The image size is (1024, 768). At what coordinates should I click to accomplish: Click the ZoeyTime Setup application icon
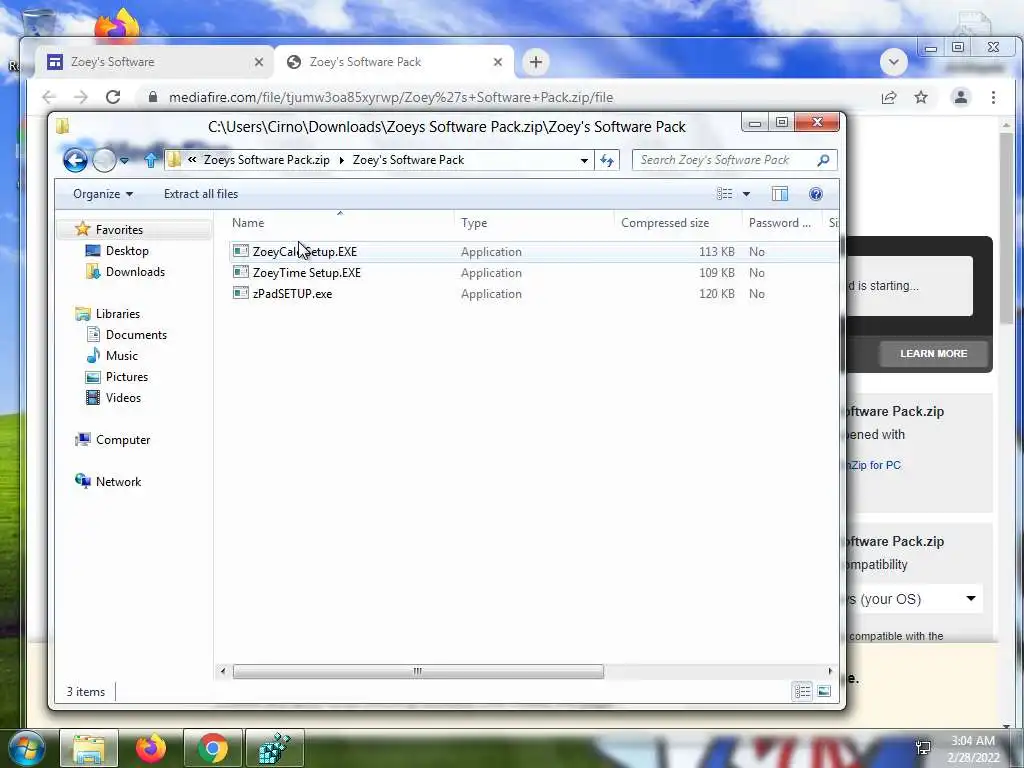coord(241,272)
